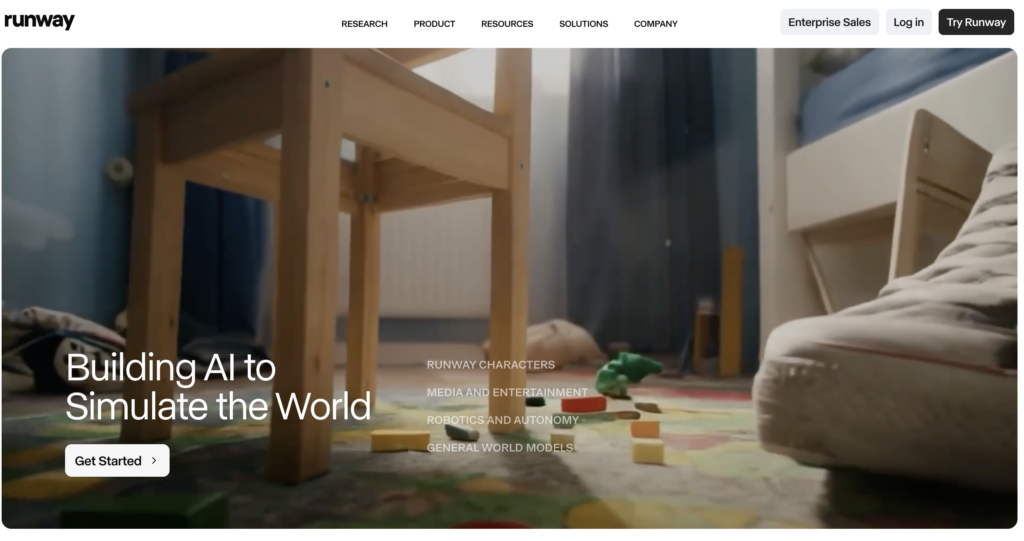Click the Enterprise Sales button
Screen dimensions: 1024x541
829,22
